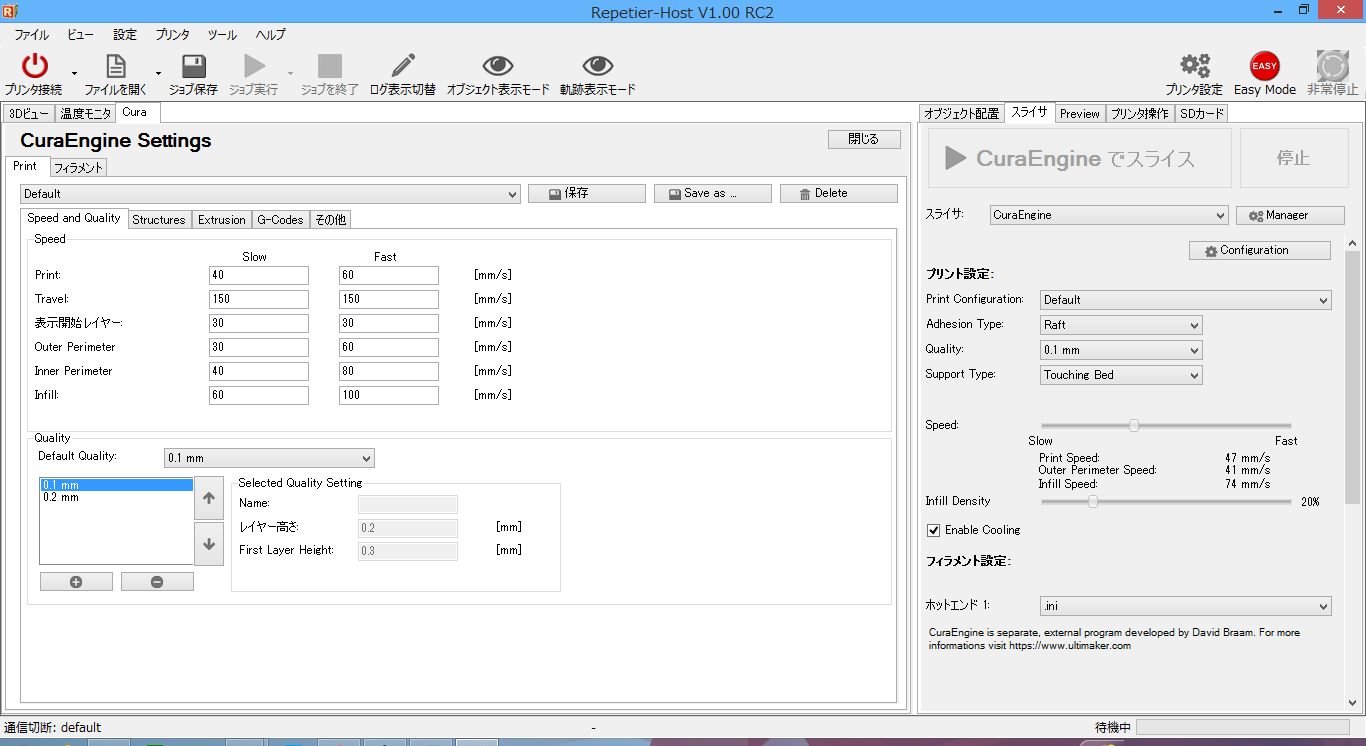Click the ジョブ保存 floppy disk icon
The height and width of the screenshot is (746, 1366).
click(x=193, y=66)
